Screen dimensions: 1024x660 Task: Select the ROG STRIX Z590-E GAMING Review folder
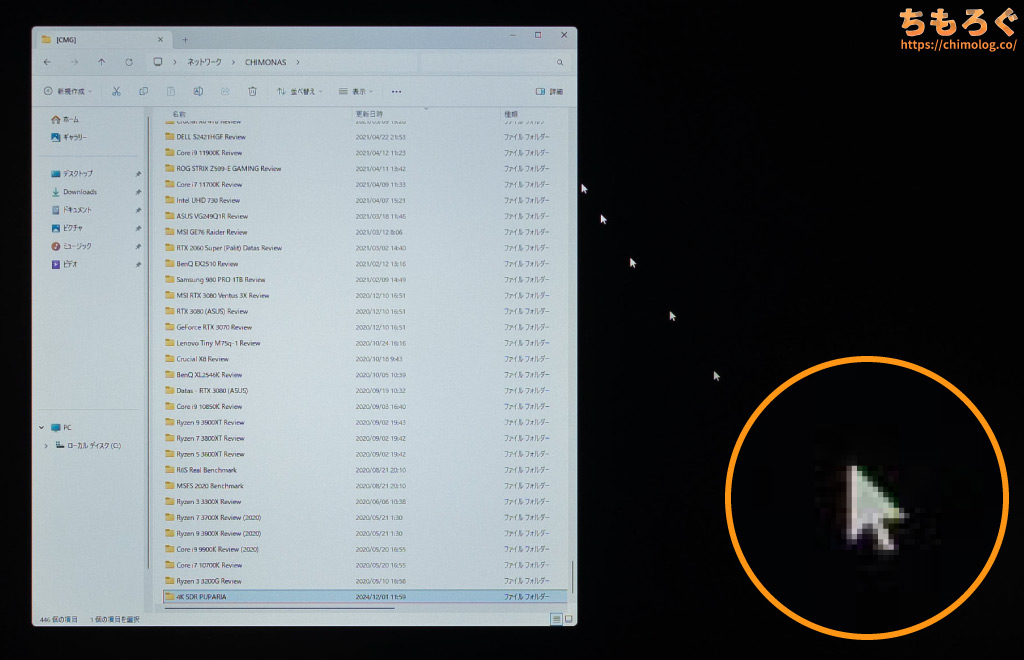229,169
